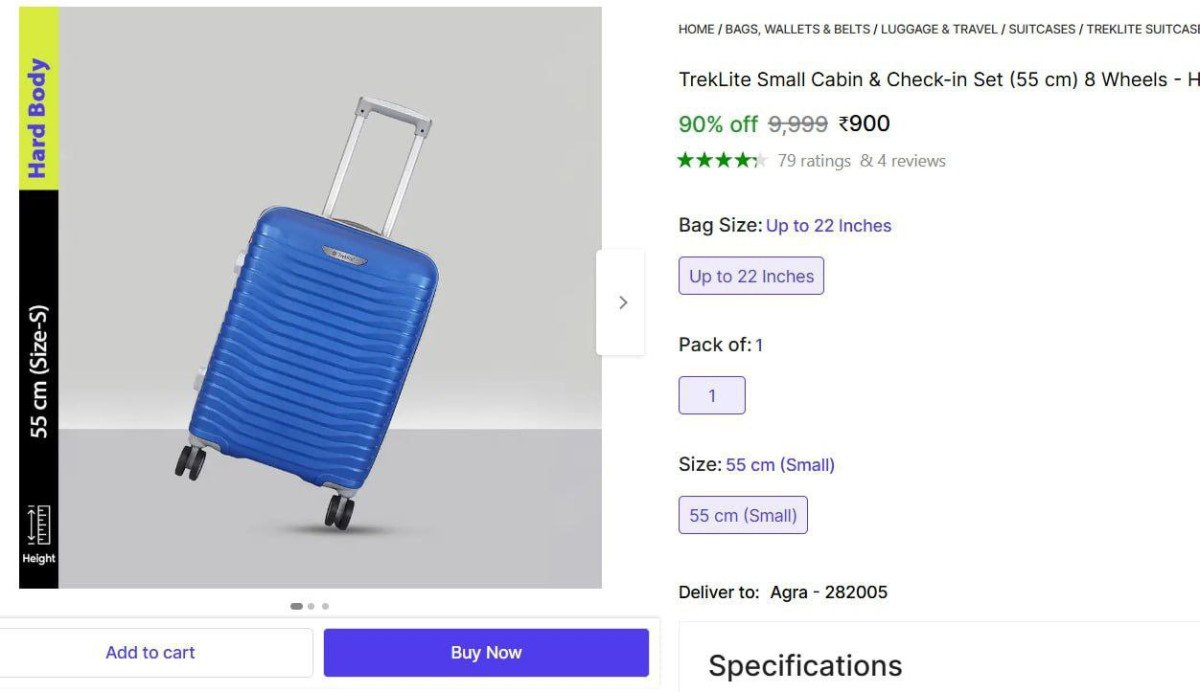
Task: Click Buy Now
Action: tap(486, 652)
